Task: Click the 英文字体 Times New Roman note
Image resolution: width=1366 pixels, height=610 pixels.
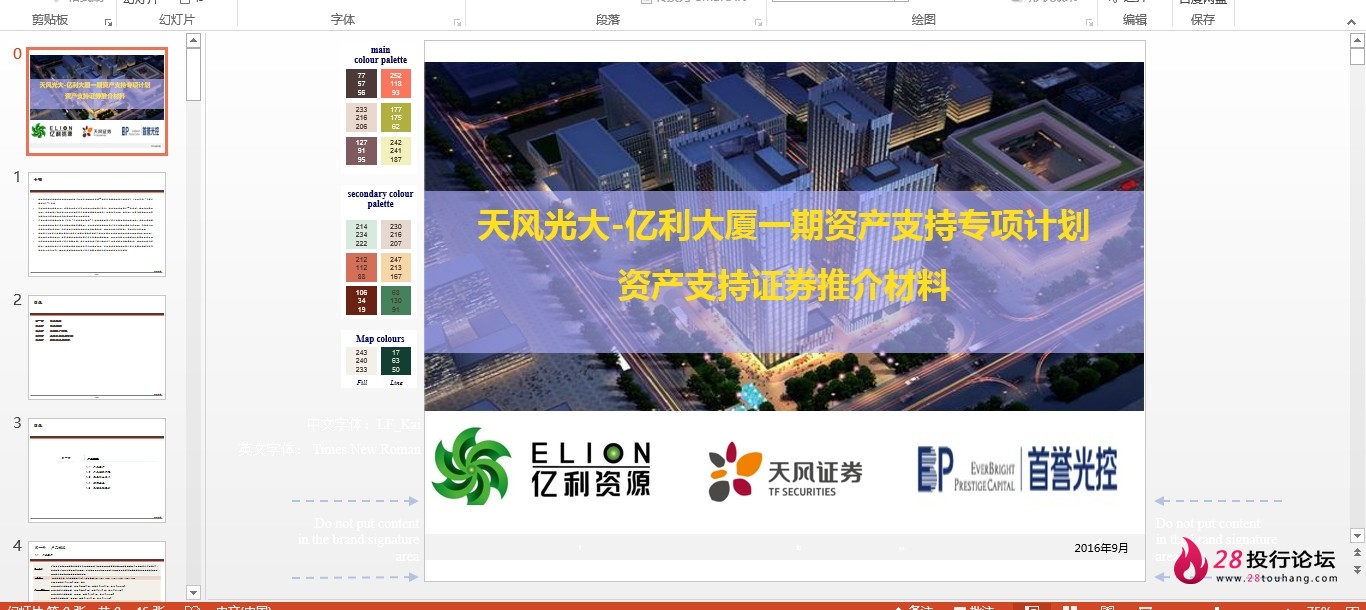Action: coord(330,450)
